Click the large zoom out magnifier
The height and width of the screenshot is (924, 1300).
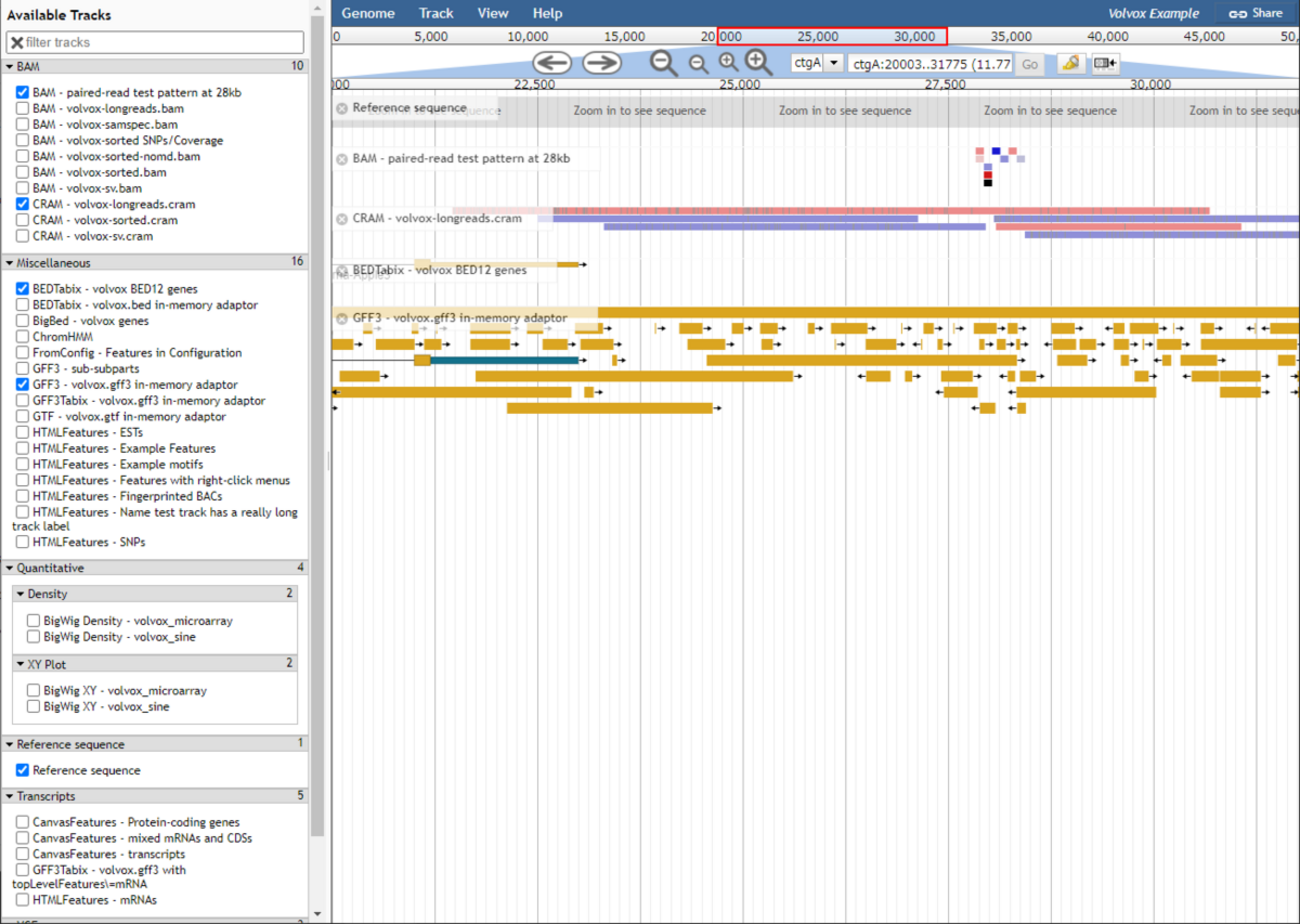(x=664, y=63)
